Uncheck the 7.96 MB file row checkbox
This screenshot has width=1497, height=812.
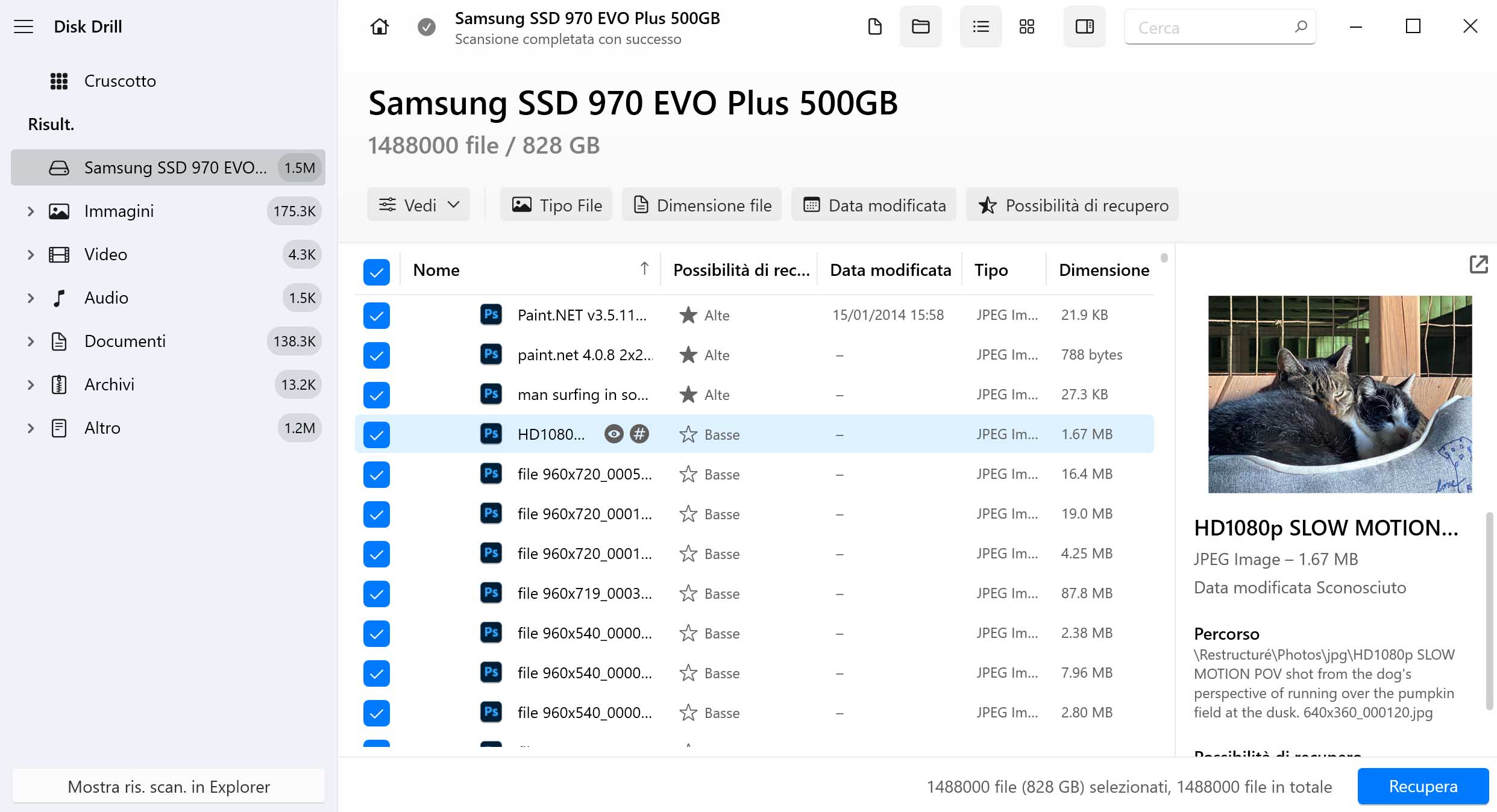pyautogui.click(x=377, y=673)
